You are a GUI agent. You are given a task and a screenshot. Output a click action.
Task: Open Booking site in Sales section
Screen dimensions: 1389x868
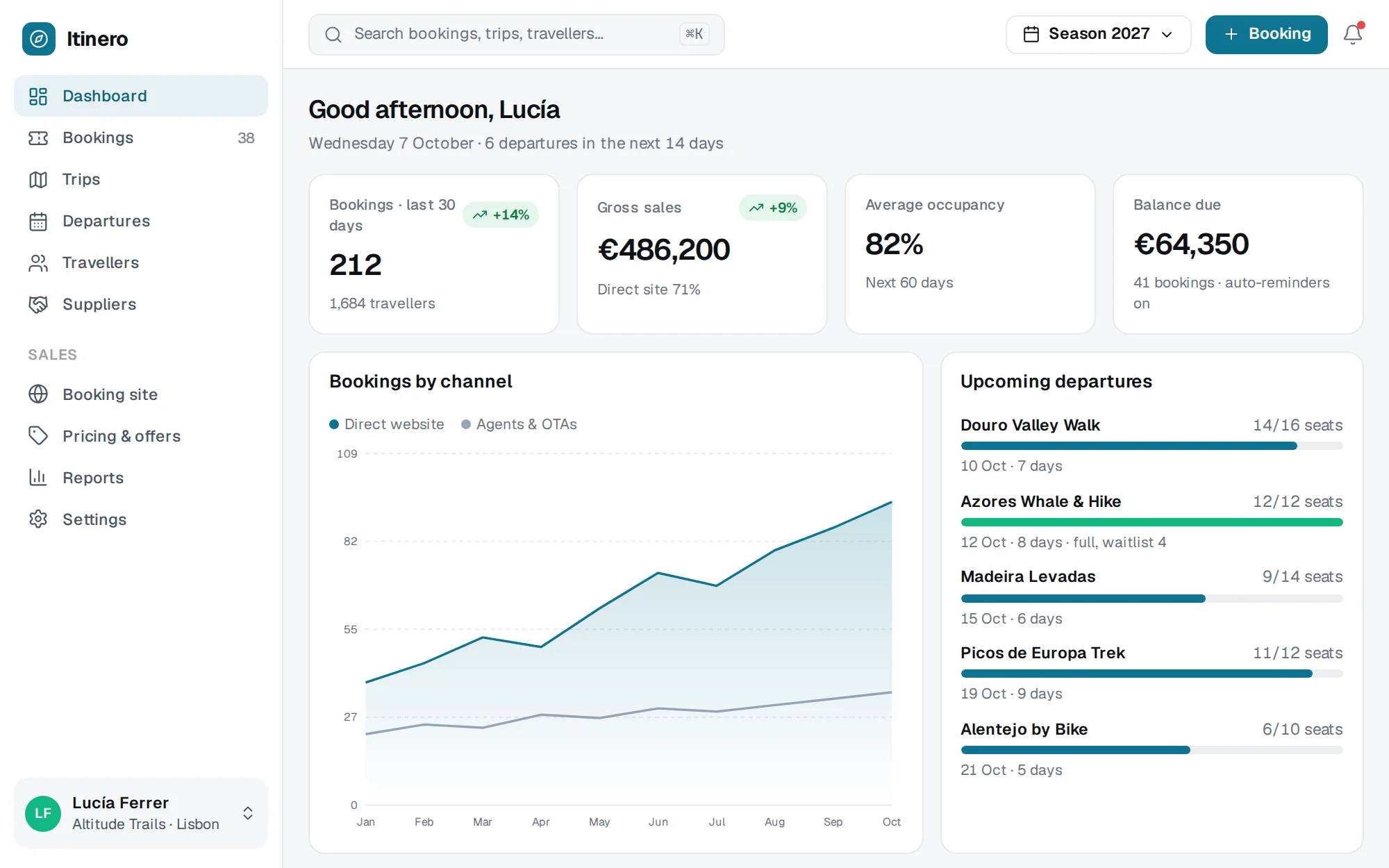(x=141, y=394)
